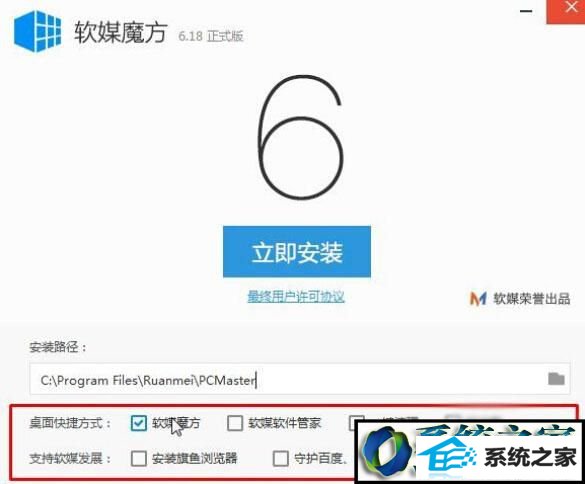This screenshot has height=484, width=585.
Task: Open the 最终用户许可协议 link
Action: 296,297
